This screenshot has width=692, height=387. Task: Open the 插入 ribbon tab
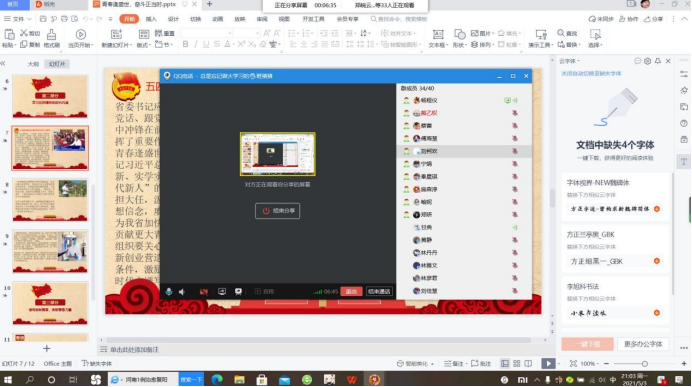[151, 19]
